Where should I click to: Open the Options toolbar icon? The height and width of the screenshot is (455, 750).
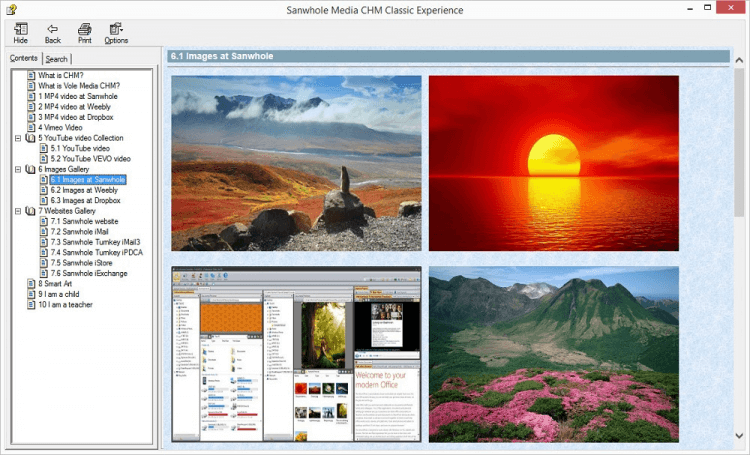(x=116, y=29)
